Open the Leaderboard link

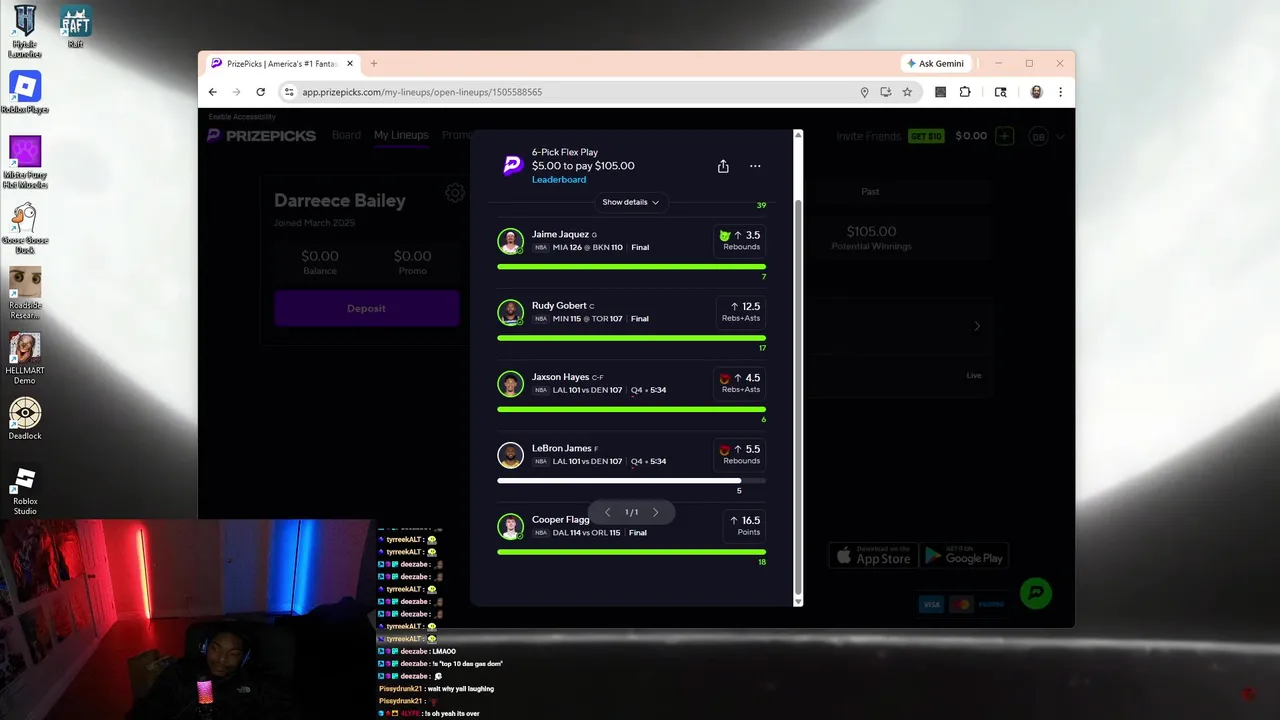point(559,180)
